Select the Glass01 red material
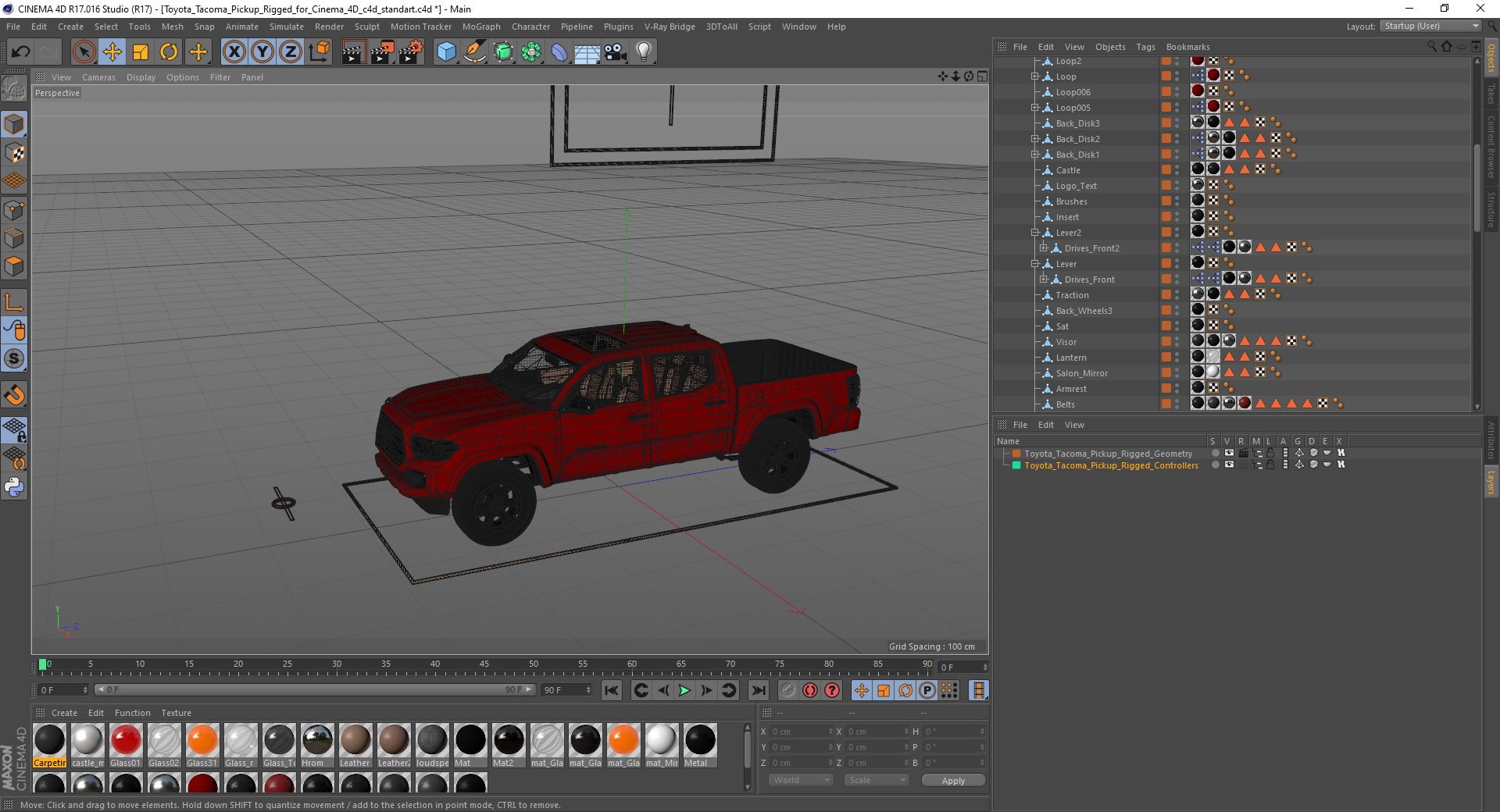 pos(125,745)
